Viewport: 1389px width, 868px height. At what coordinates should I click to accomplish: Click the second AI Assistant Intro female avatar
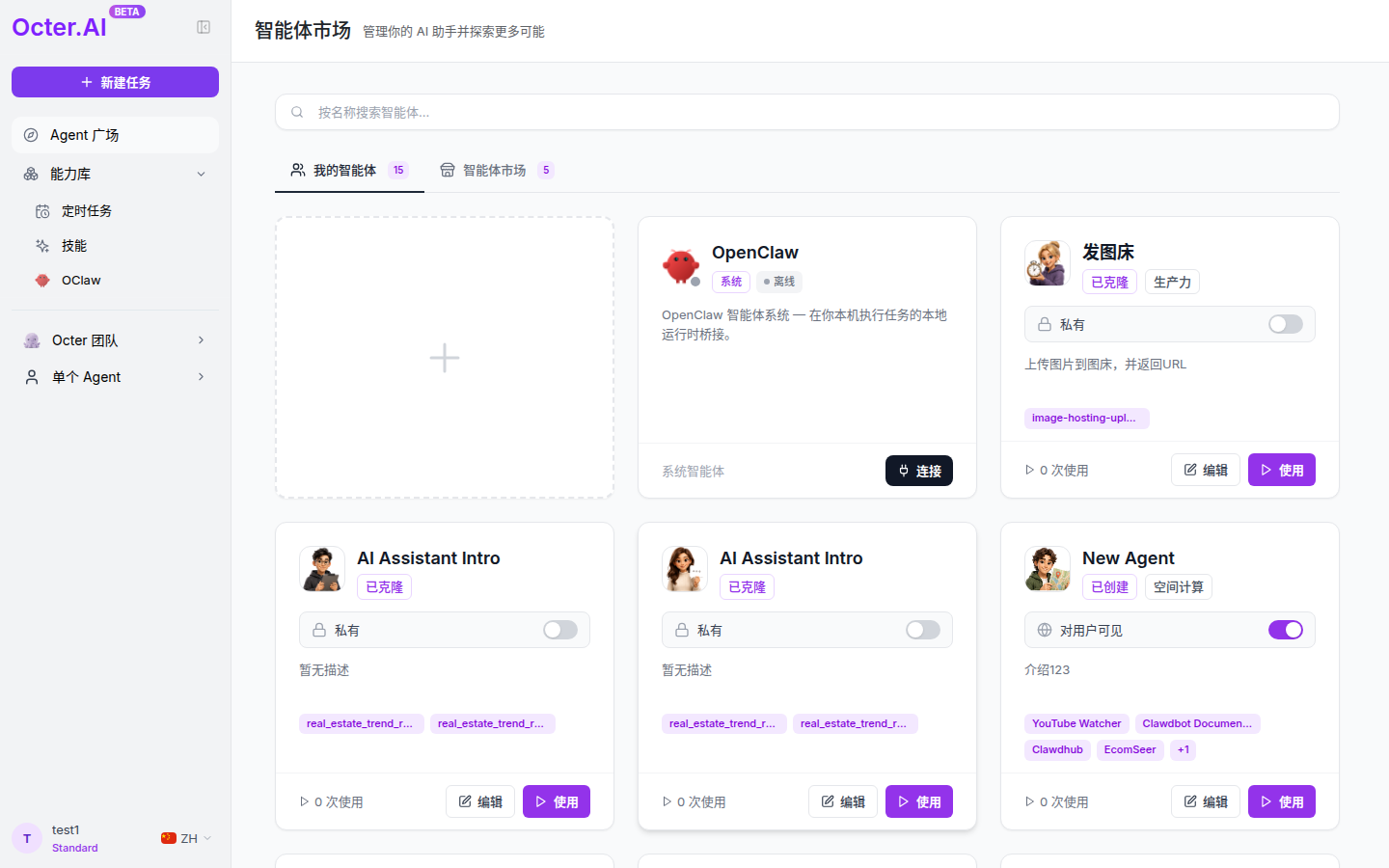pos(685,569)
